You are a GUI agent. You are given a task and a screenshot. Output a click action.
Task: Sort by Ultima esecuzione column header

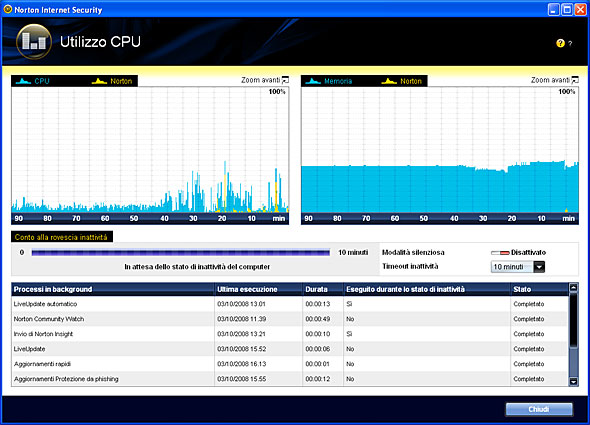[259, 289]
